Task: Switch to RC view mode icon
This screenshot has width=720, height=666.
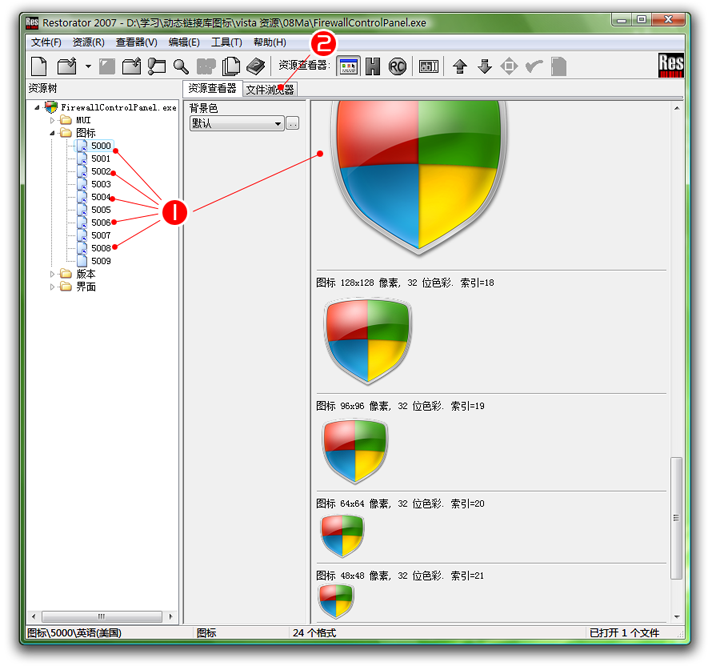Action: point(398,67)
